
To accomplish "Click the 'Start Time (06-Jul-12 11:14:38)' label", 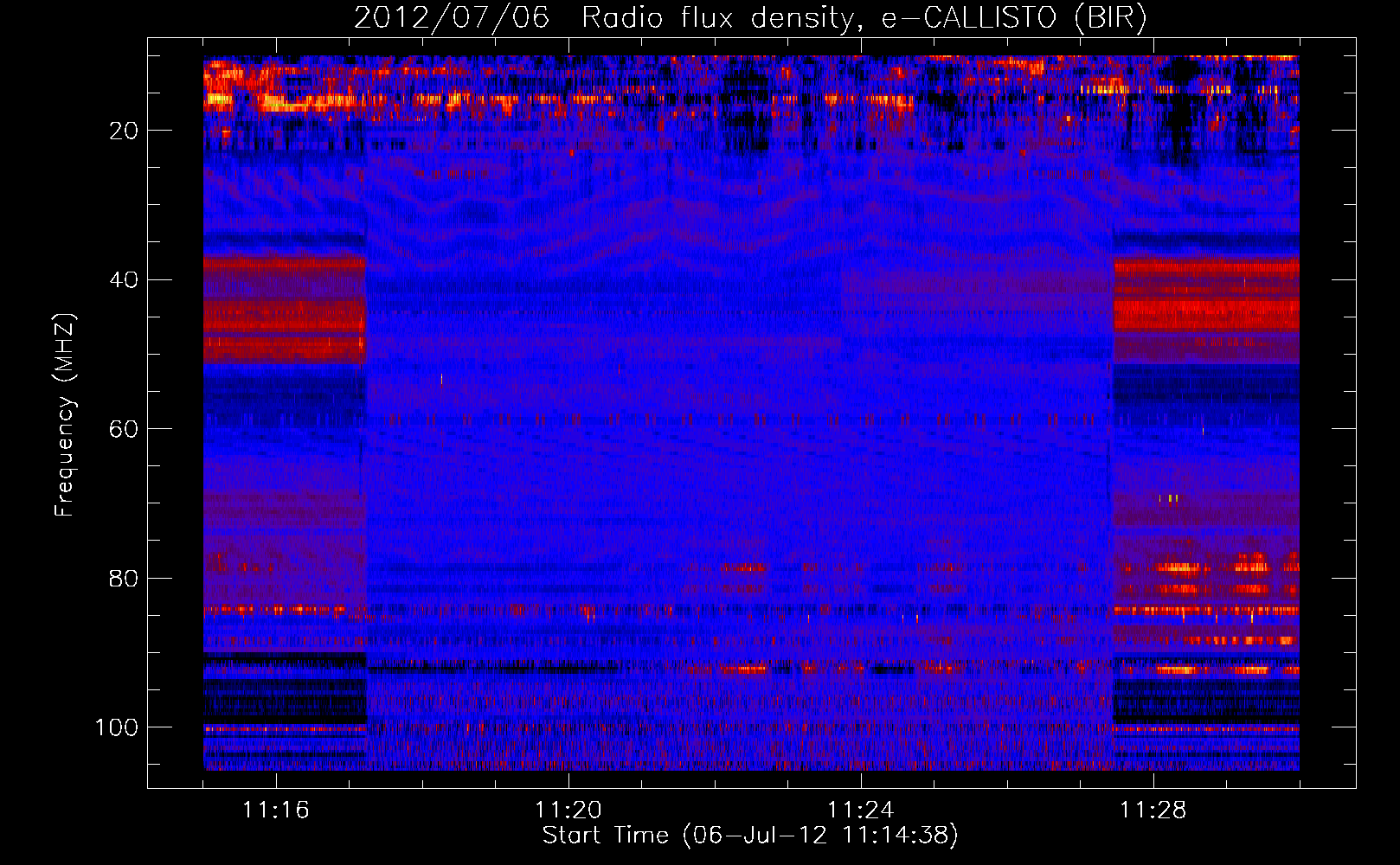I will 750,836.
